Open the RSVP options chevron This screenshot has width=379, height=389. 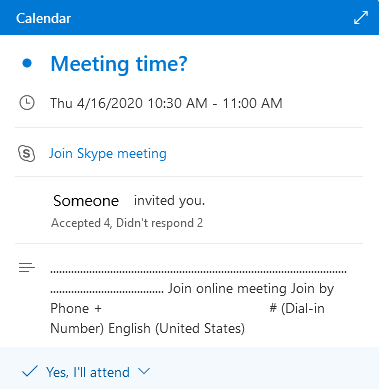pyautogui.click(x=144, y=371)
